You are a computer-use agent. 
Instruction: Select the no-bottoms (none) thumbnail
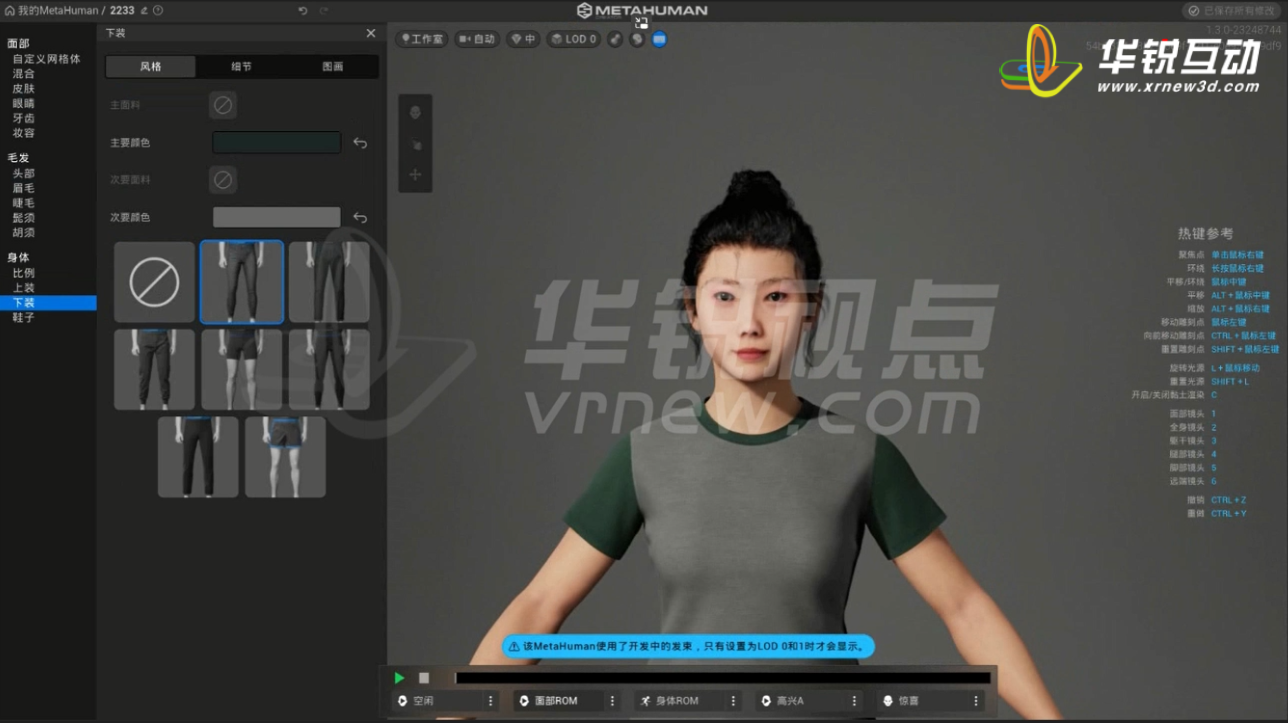coord(154,282)
